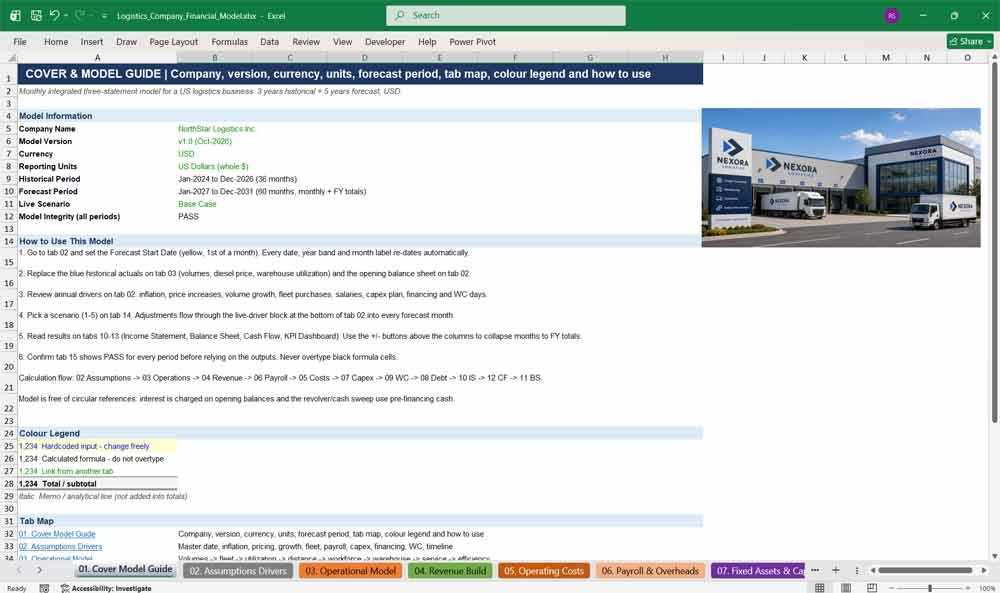Switch to Normal view icon
The image size is (1000, 593).
tap(820, 587)
